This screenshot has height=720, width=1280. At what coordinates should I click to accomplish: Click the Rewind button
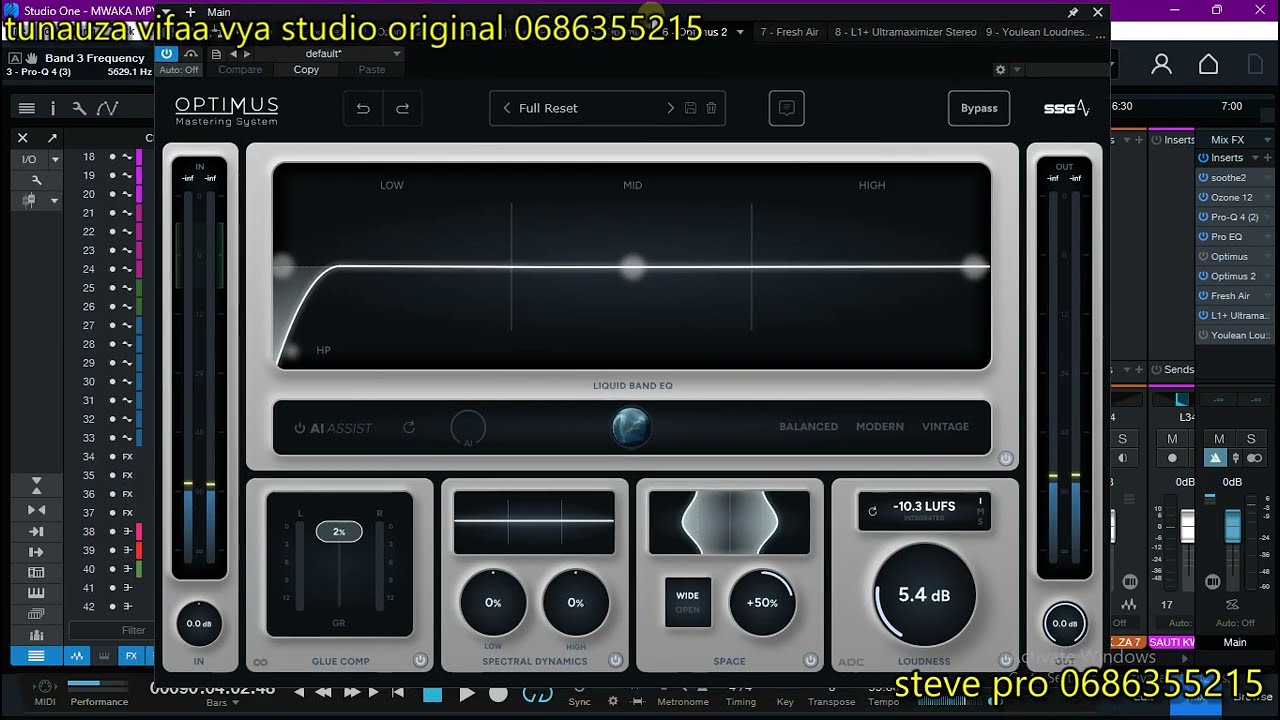tap(323, 692)
